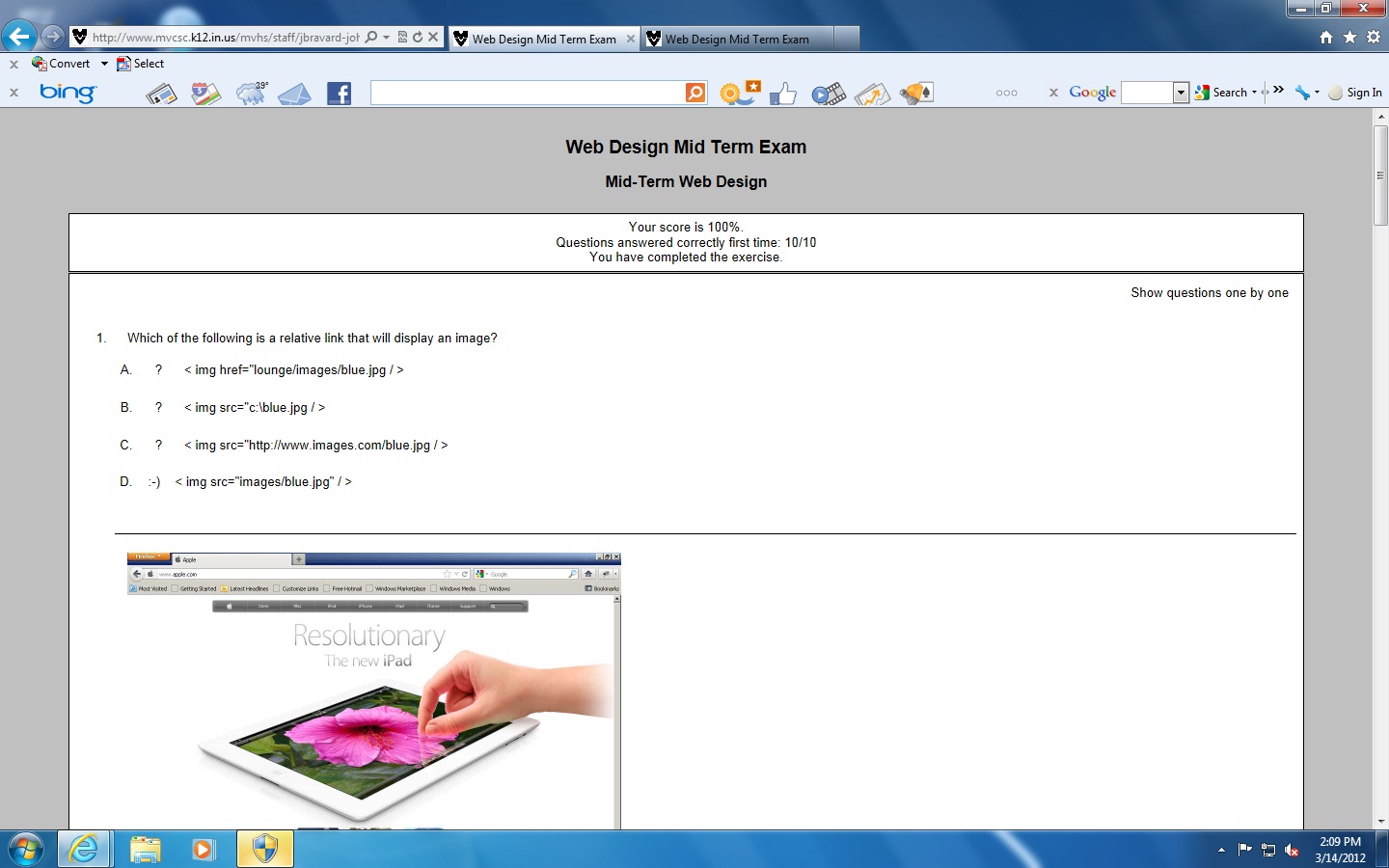Open the news icon in Bing toolbar
The height and width of the screenshot is (868, 1389).
tap(161, 94)
